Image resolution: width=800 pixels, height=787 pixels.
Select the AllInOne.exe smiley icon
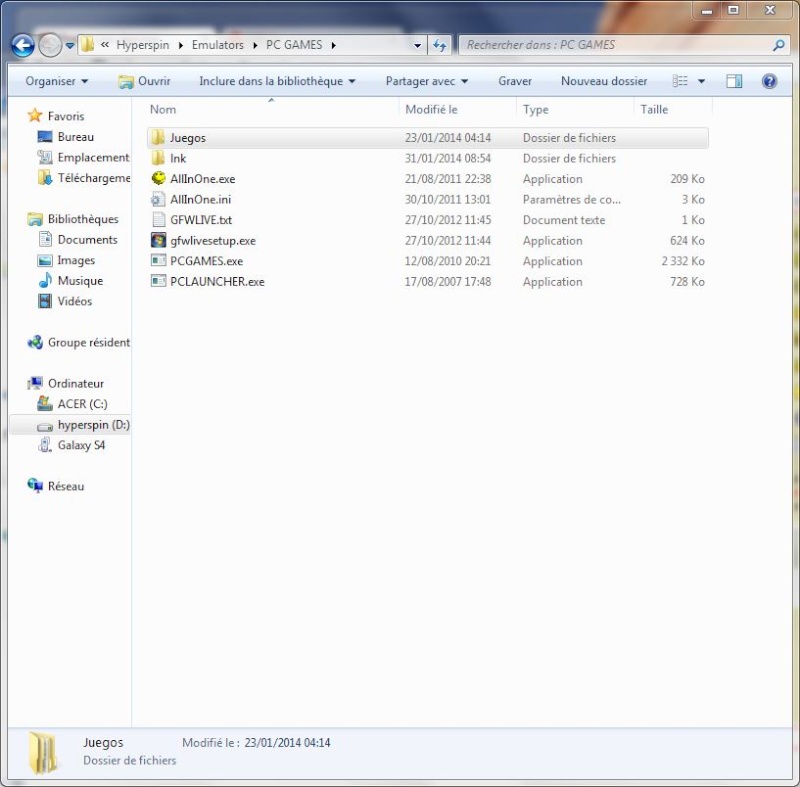[x=158, y=178]
